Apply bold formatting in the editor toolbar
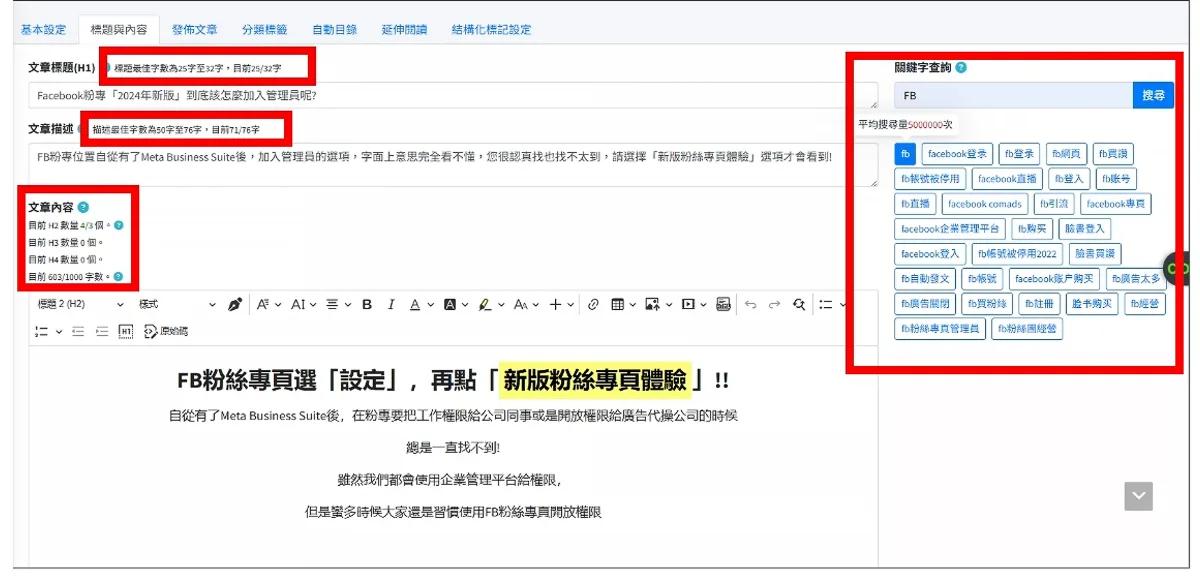Screen dimensions: 1200x584 pyautogui.click(x=367, y=305)
